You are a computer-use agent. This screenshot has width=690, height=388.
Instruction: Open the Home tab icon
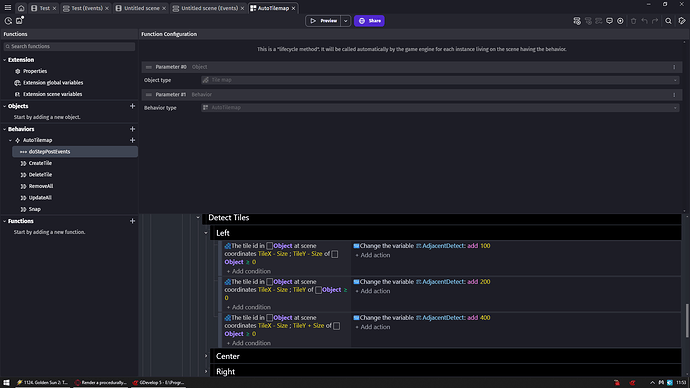(x=21, y=8)
